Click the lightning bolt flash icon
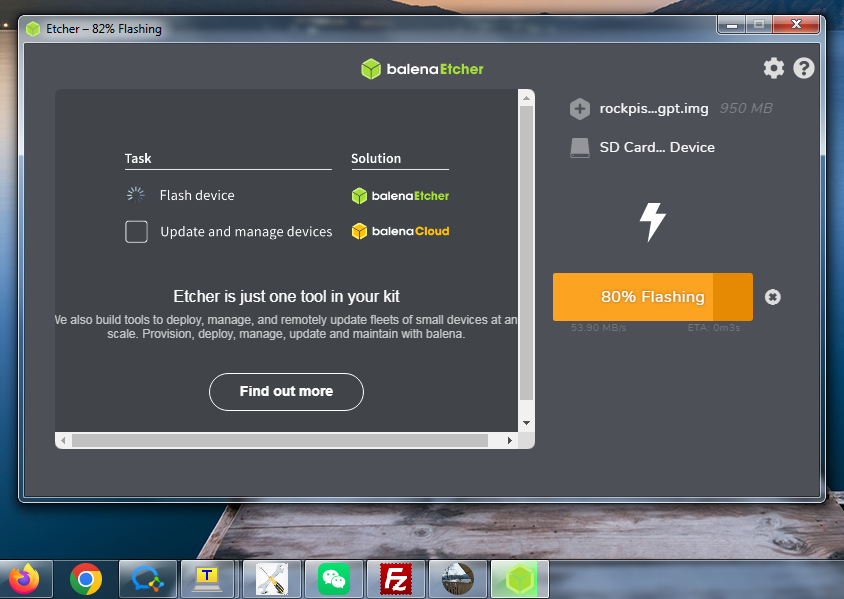The image size is (844, 599). pyautogui.click(x=652, y=222)
